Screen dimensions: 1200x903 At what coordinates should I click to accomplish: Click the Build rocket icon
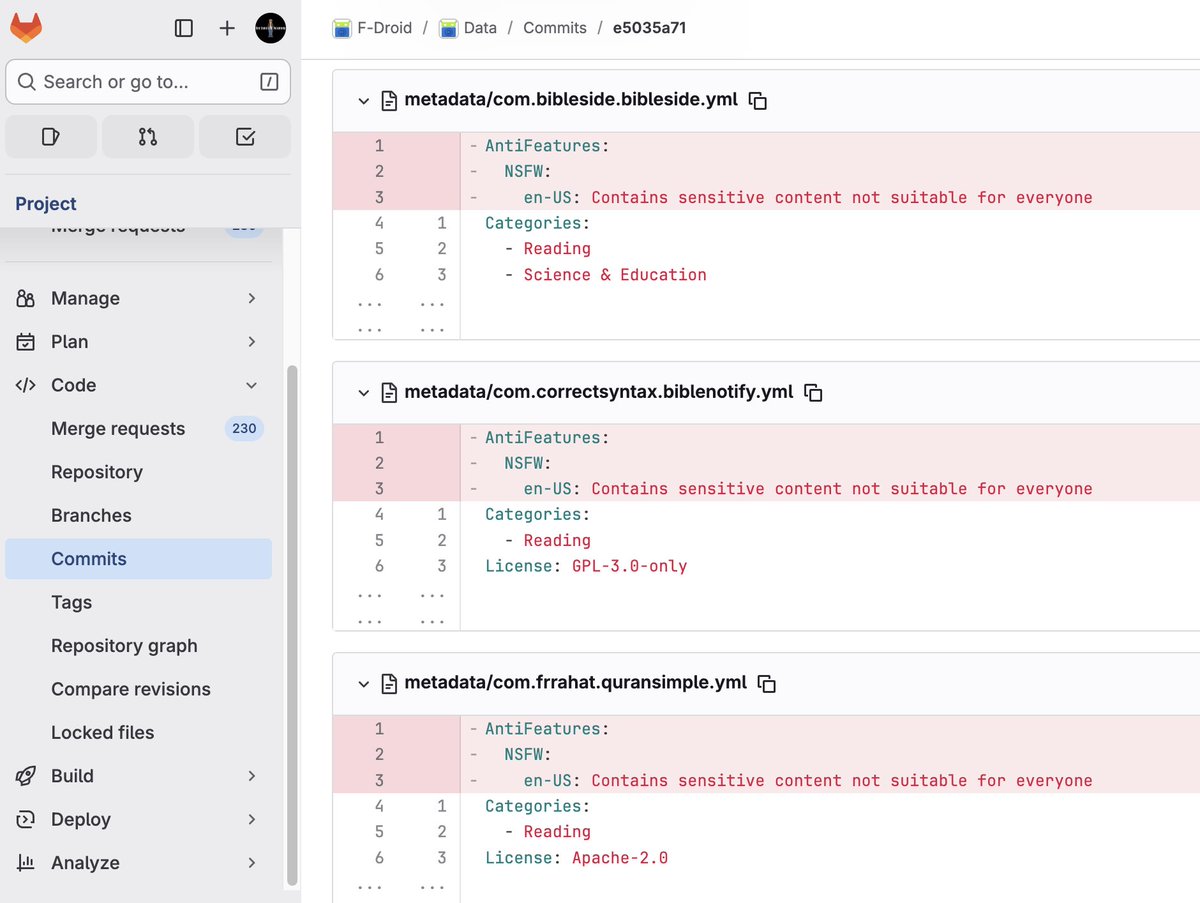point(26,776)
